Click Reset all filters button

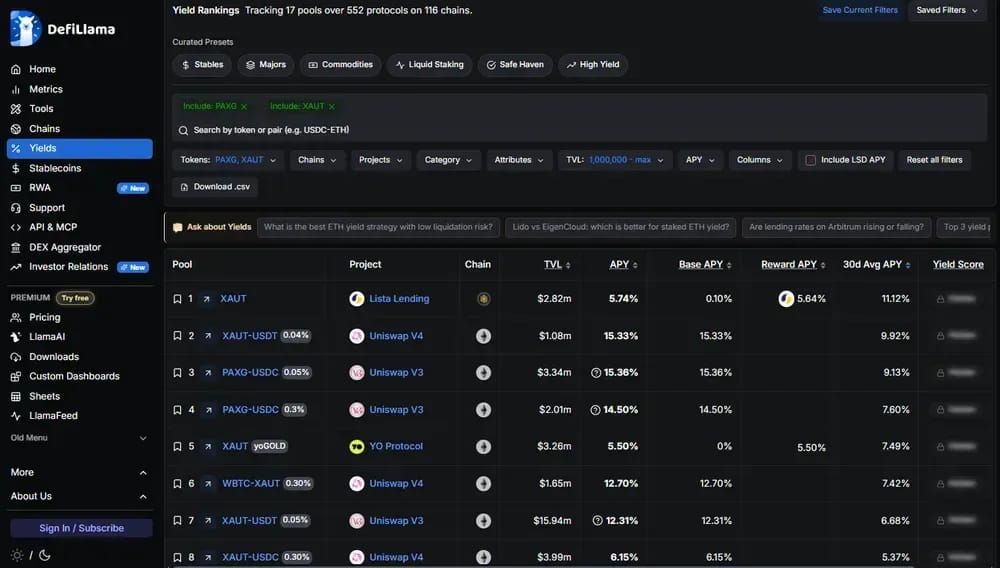point(934,160)
